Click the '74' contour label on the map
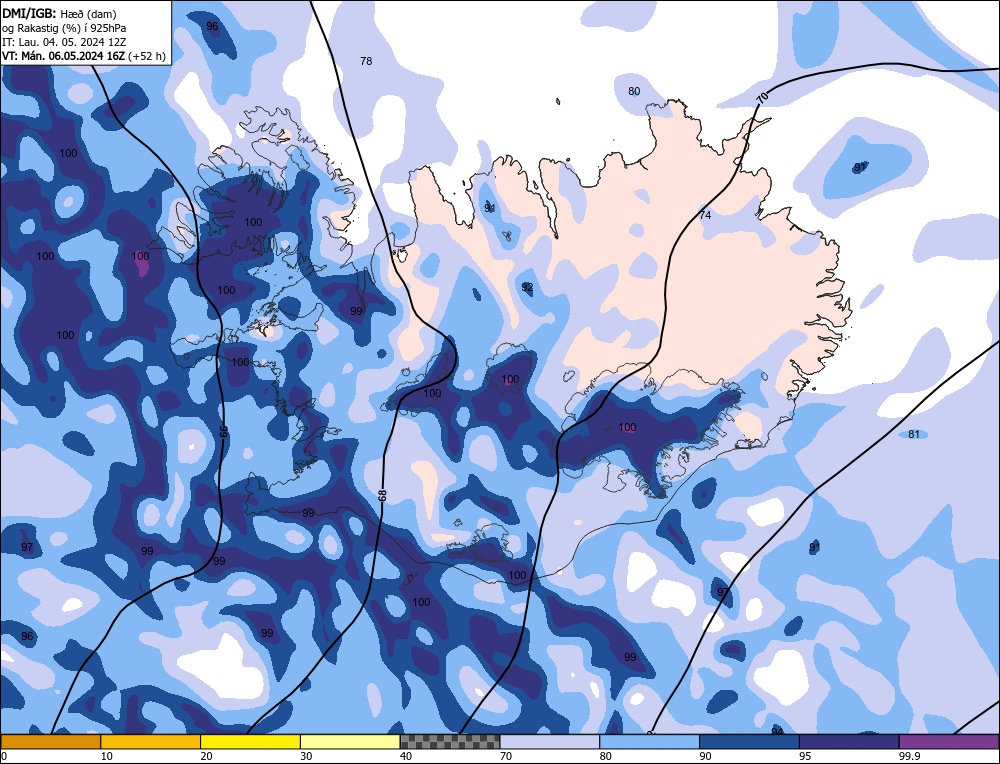 (x=705, y=215)
